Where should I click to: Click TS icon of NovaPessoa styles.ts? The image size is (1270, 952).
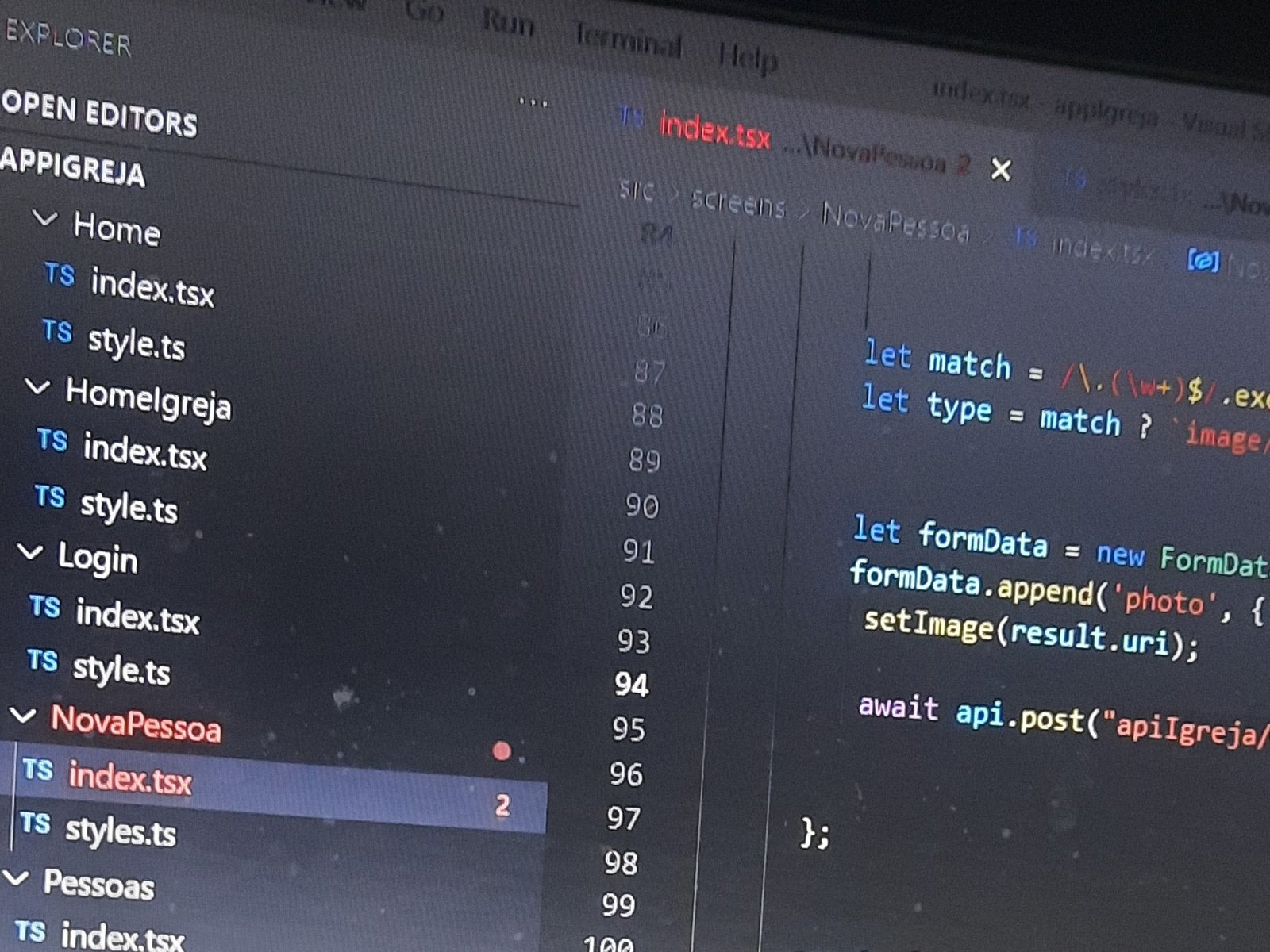pyautogui.click(x=36, y=823)
